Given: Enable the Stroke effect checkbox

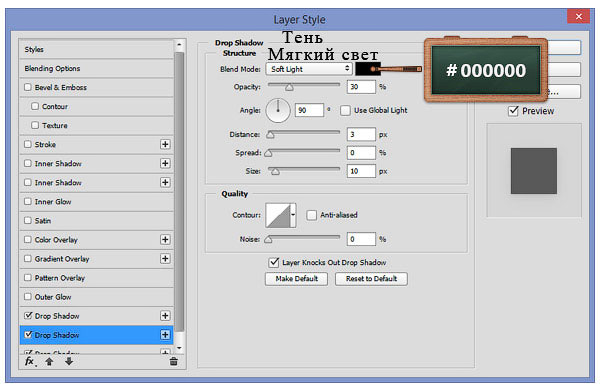Looking at the screenshot, I should pyautogui.click(x=28, y=144).
